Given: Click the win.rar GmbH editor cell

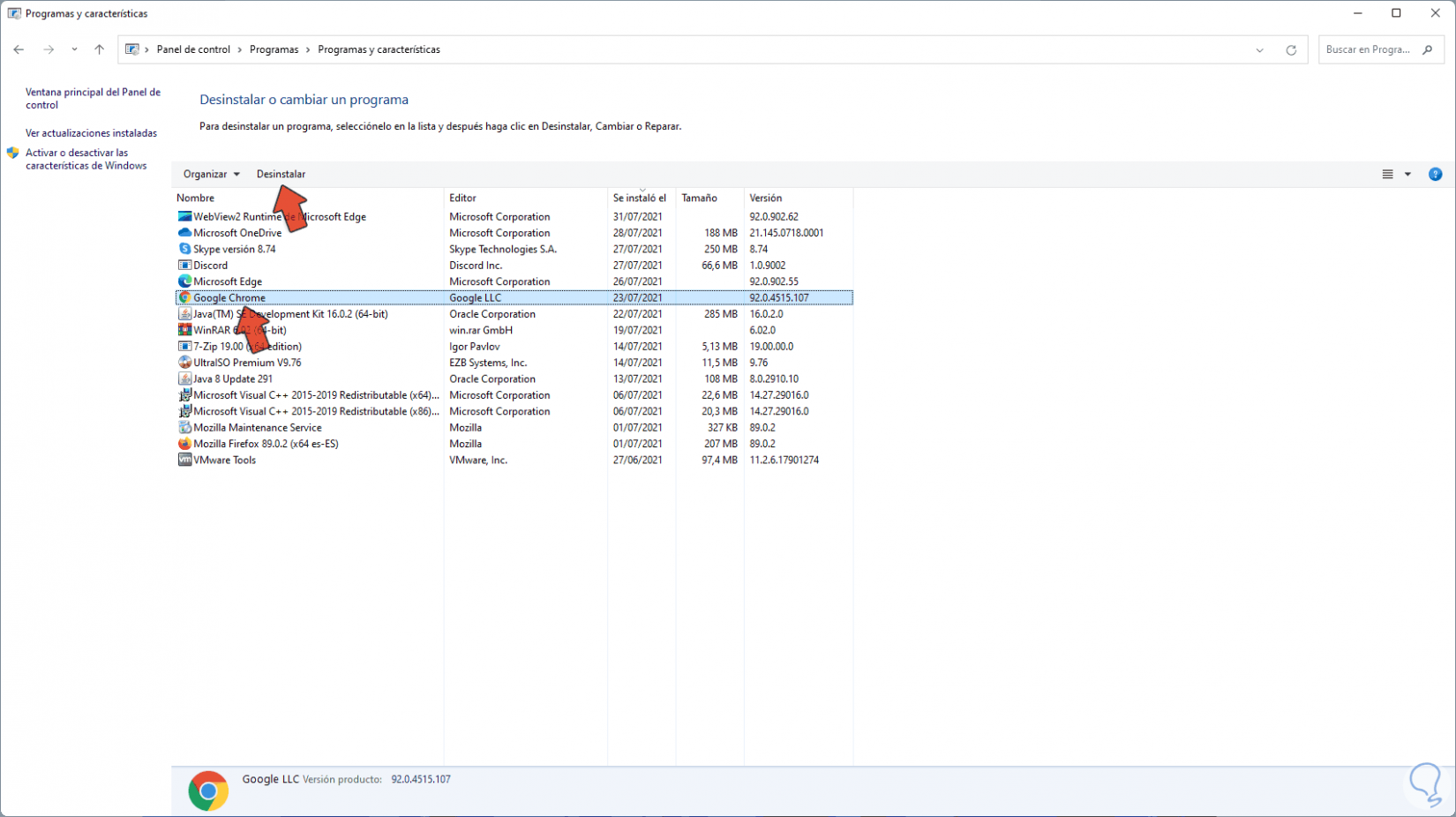Looking at the screenshot, I should pos(481,330).
